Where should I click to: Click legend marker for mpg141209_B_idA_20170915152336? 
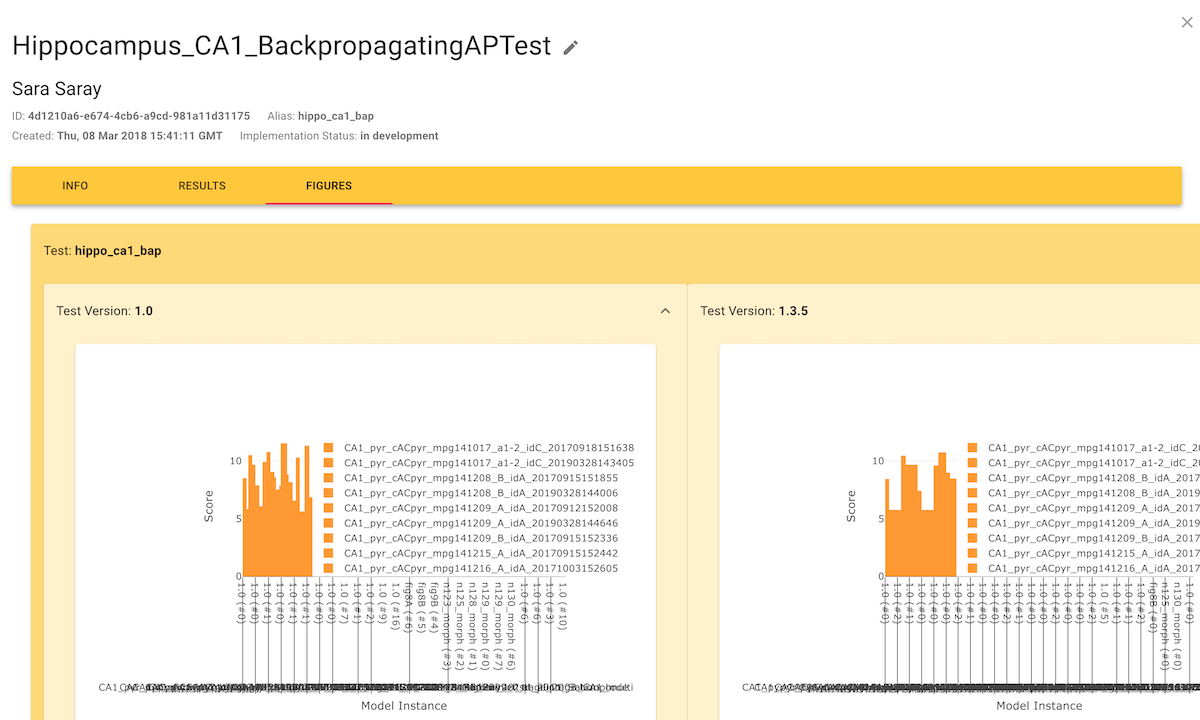pyautogui.click(x=328, y=538)
